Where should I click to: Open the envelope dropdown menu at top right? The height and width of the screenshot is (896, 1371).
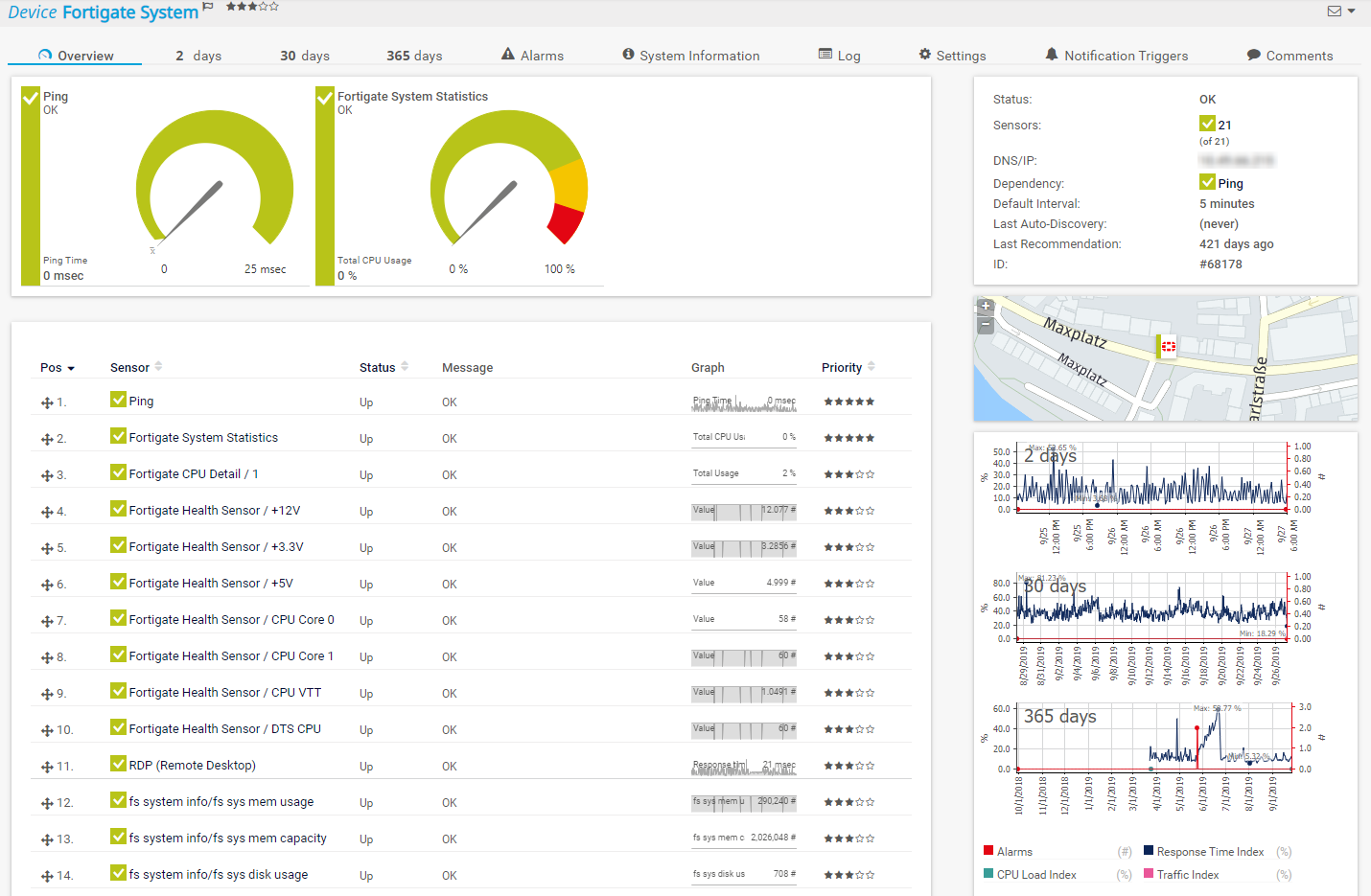pyautogui.click(x=1341, y=11)
